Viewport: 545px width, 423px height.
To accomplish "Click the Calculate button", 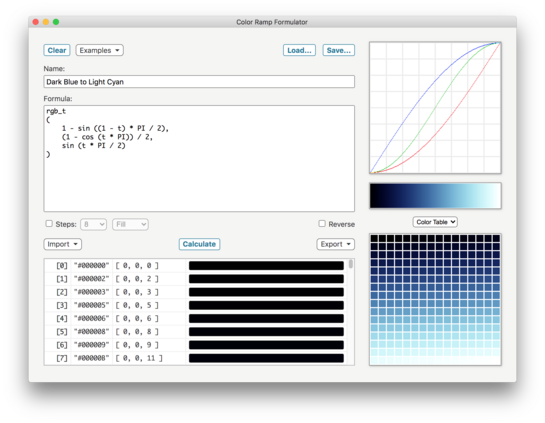I will click(199, 244).
